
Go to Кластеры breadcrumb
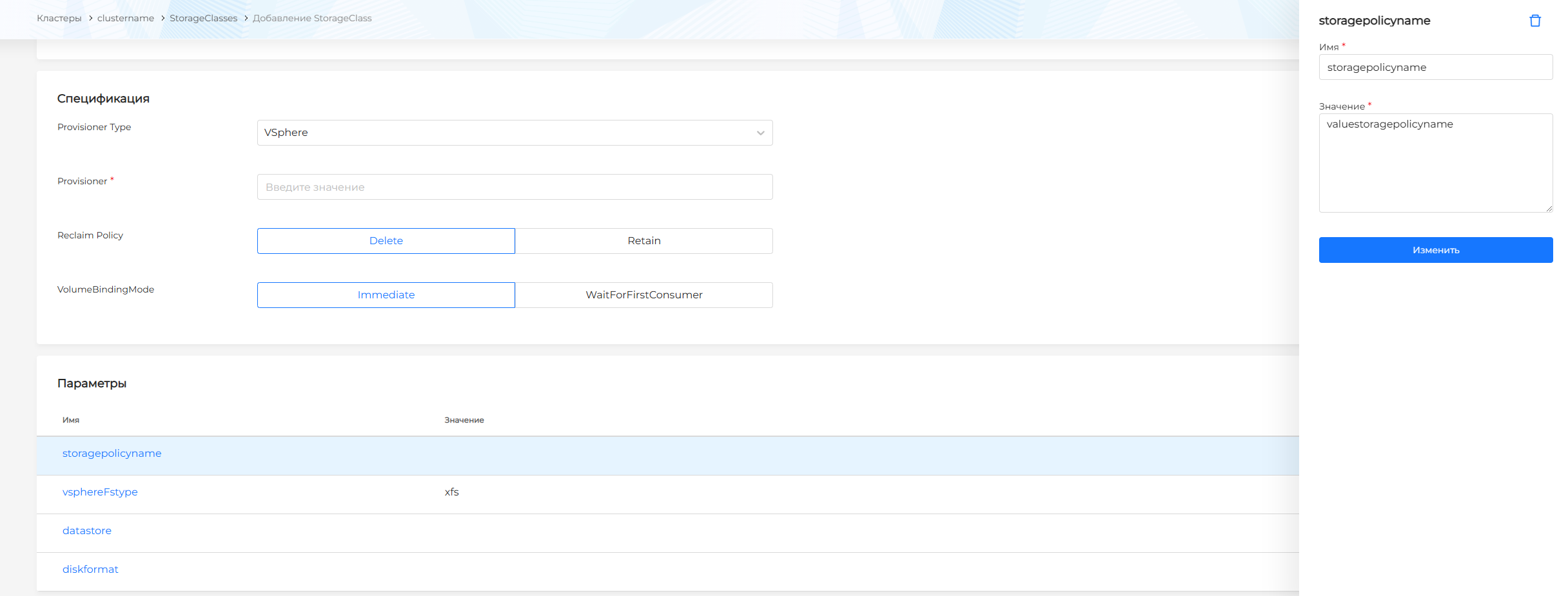pyautogui.click(x=59, y=18)
